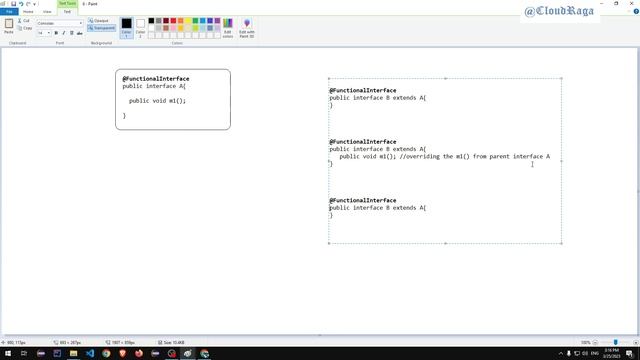This screenshot has height=360, width=640.
Task: Open Firefox from the taskbar
Action: (x=139, y=353)
